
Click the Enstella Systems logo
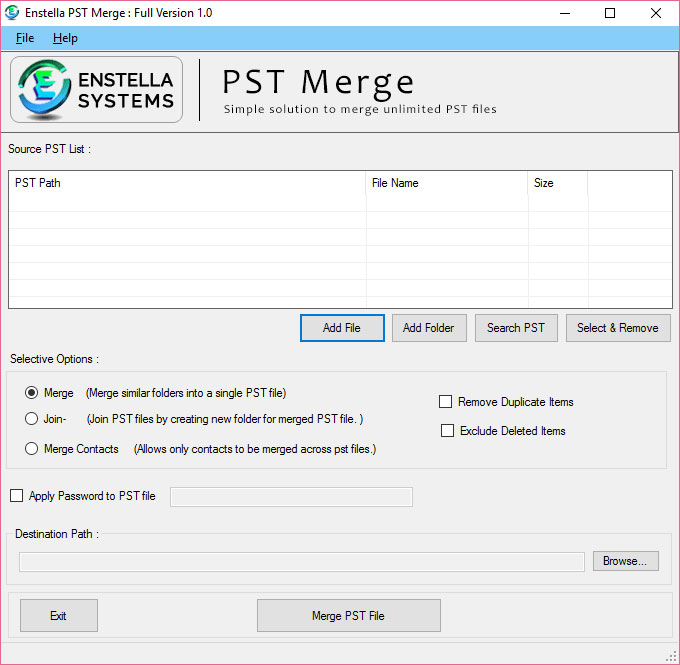[96, 90]
